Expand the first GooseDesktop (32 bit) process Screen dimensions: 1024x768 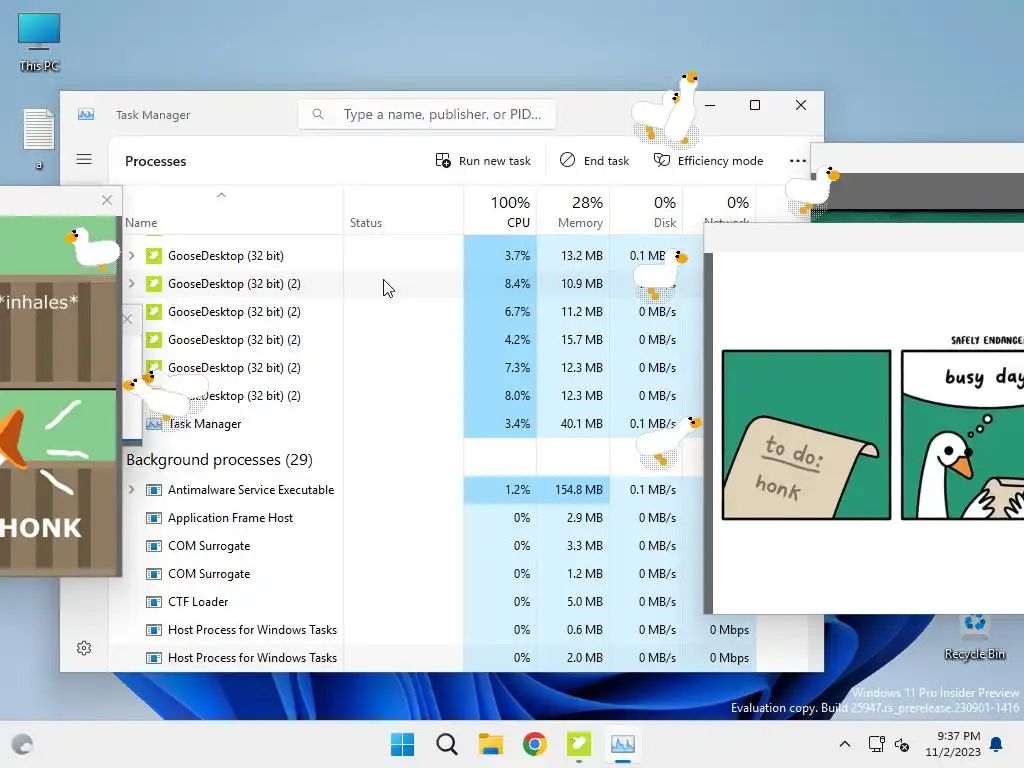click(131, 255)
